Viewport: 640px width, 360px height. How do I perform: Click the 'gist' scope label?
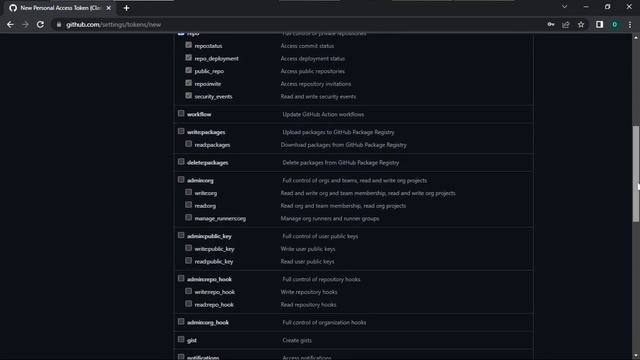point(192,340)
